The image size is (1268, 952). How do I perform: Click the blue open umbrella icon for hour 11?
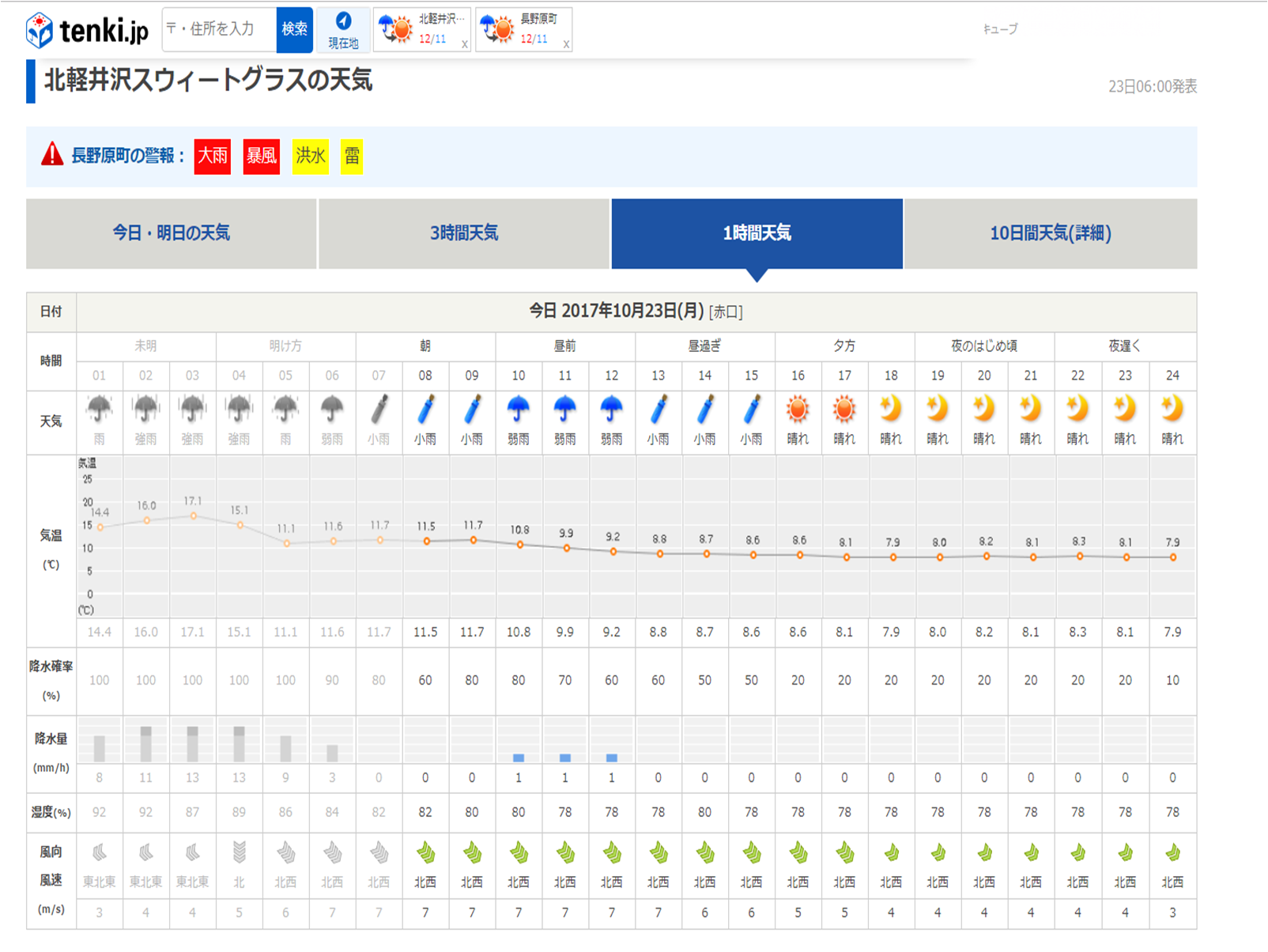click(x=565, y=410)
